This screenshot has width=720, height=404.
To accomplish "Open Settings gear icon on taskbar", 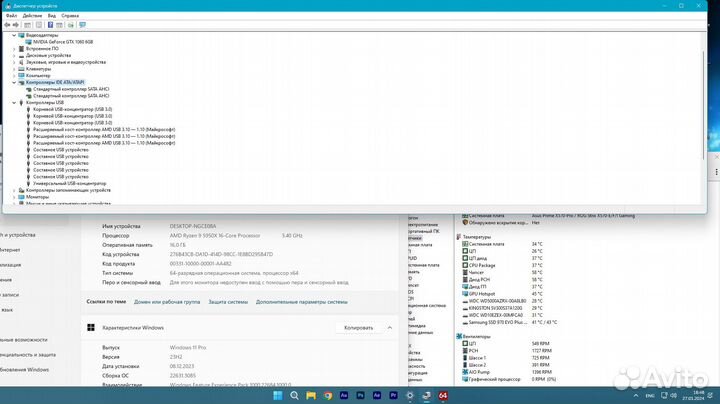I will [410, 395].
